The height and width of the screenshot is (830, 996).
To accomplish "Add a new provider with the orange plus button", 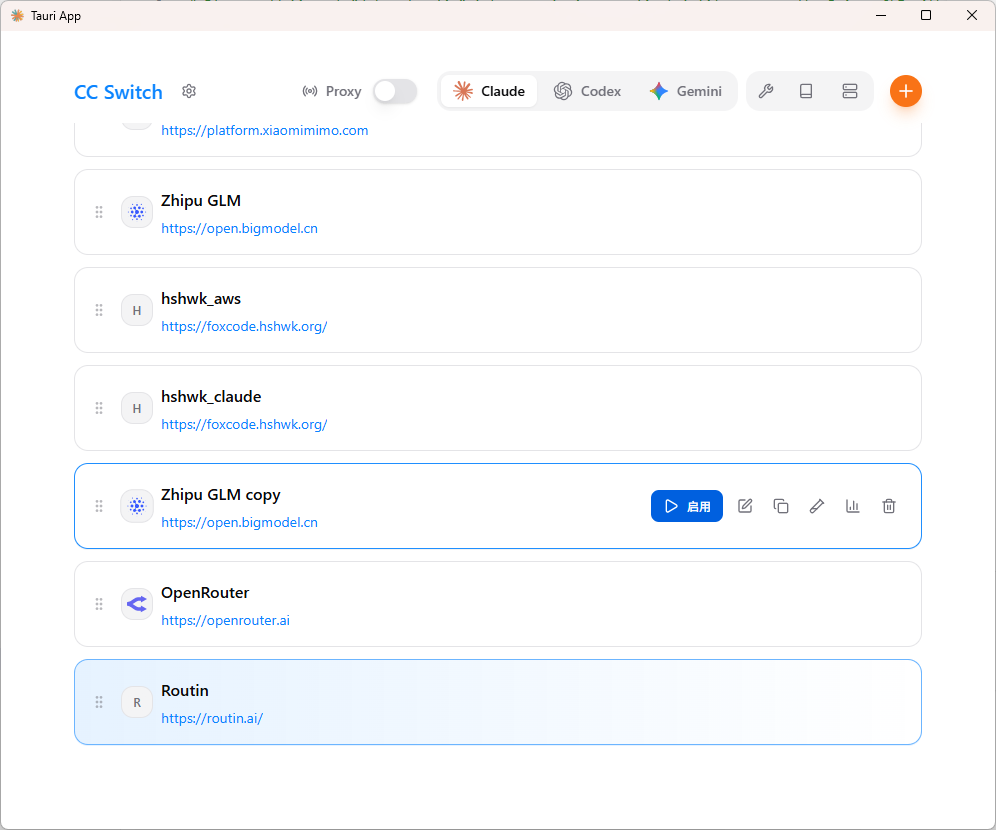I will (x=905, y=91).
